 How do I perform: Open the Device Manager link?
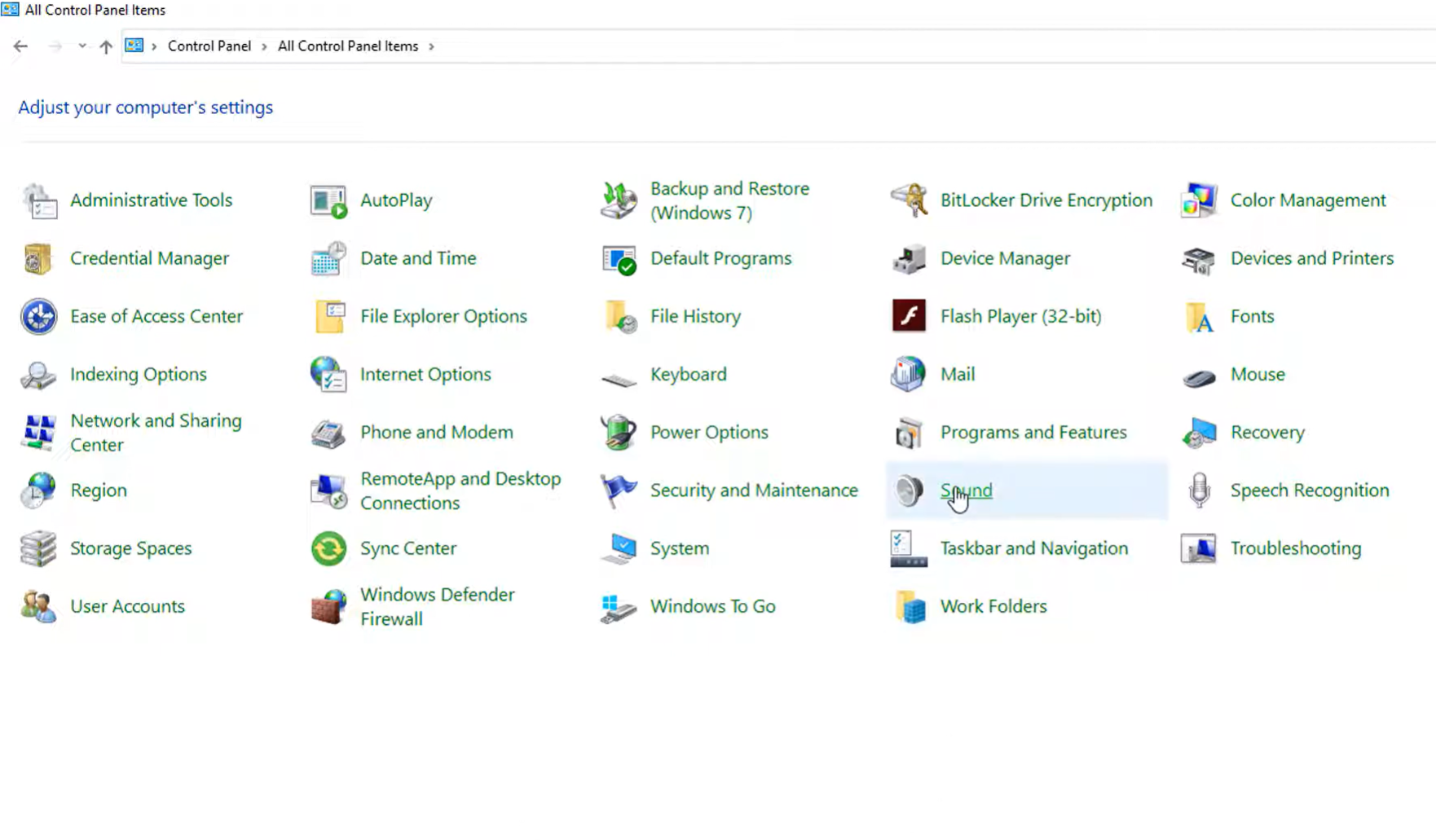coord(1005,258)
